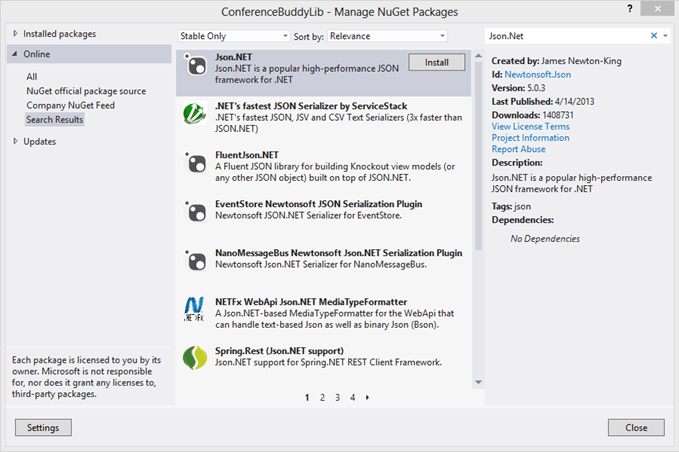Select NuGet official package source

click(x=86, y=91)
